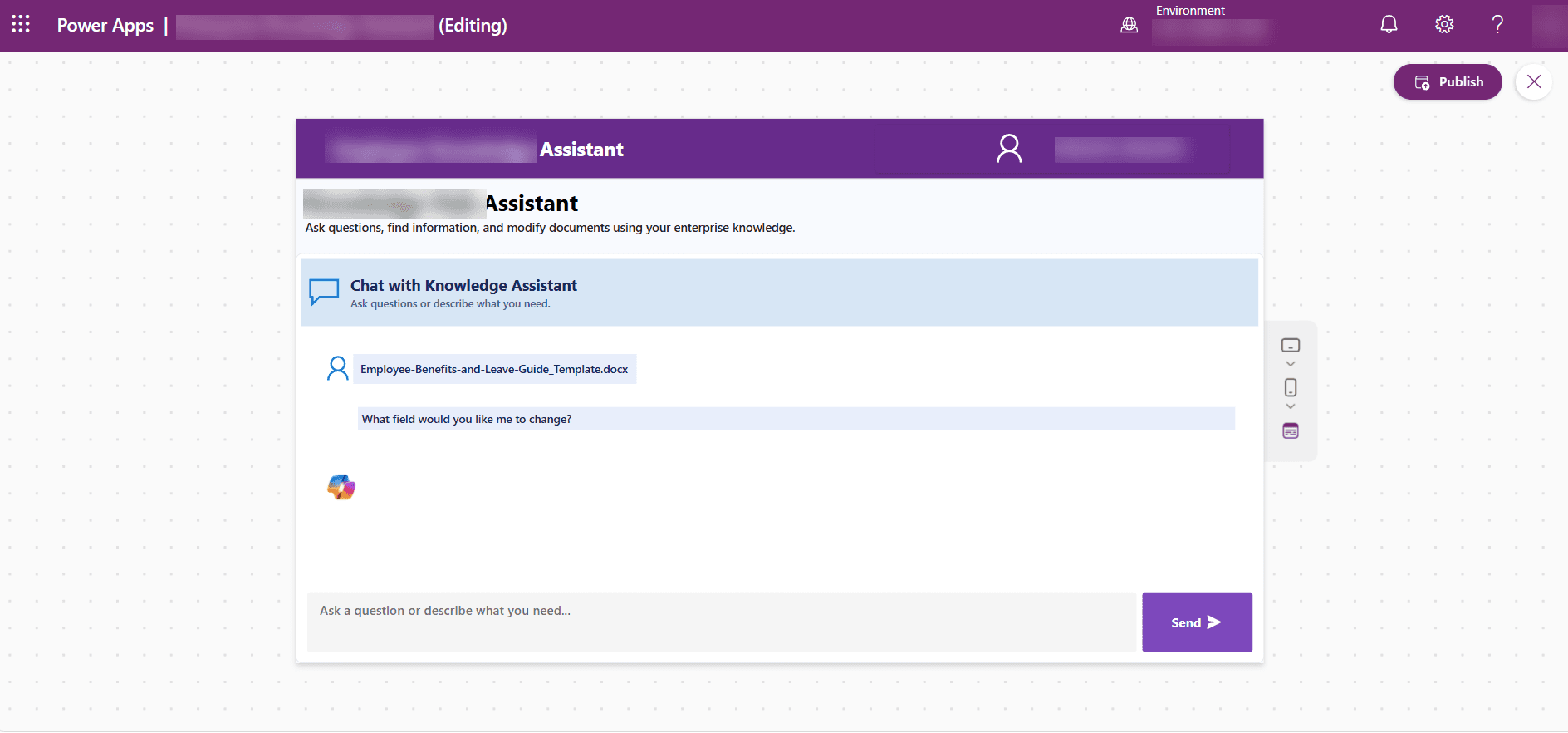Send the chat message
The width and height of the screenshot is (1568, 733).
pyautogui.click(x=1197, y=622)
